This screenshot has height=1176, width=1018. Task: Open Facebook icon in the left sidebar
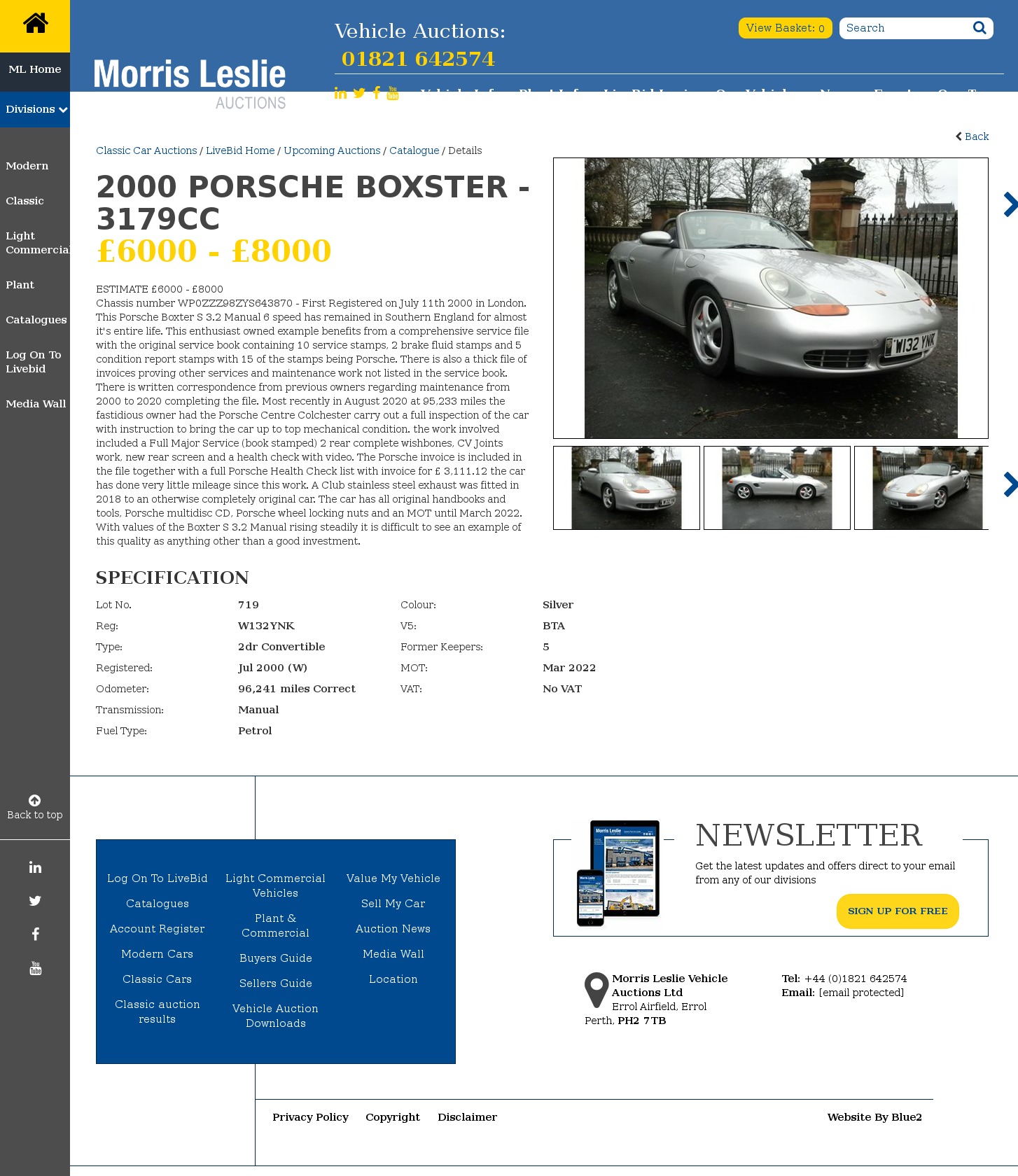point(35,934)
